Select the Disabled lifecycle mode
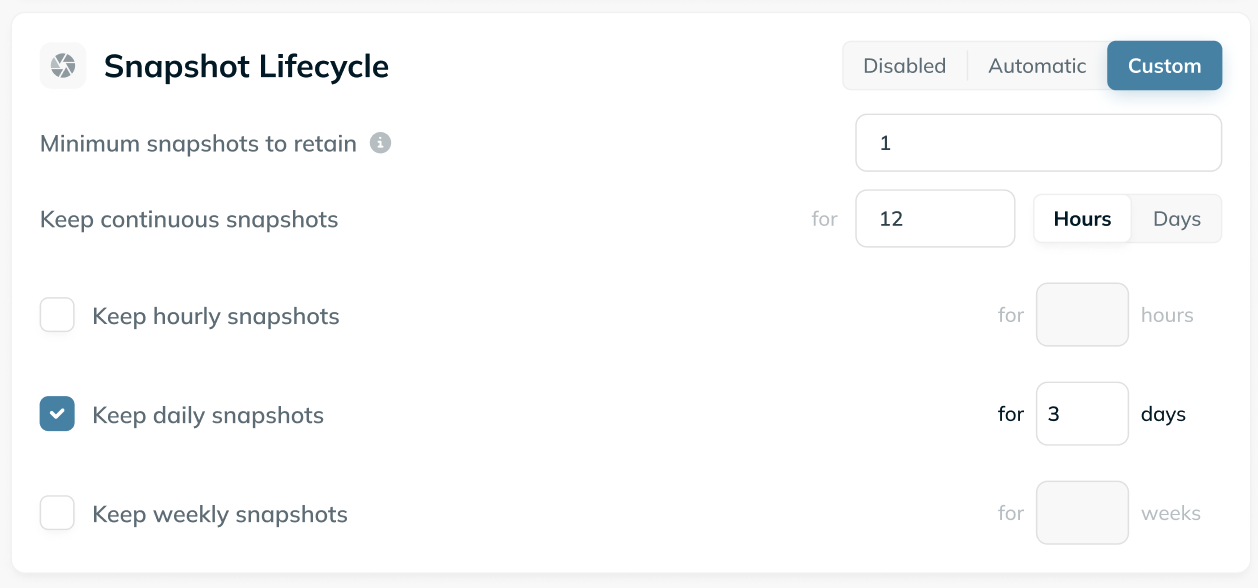The height and width of the screenshot is (588, 1258). [904, 65]
